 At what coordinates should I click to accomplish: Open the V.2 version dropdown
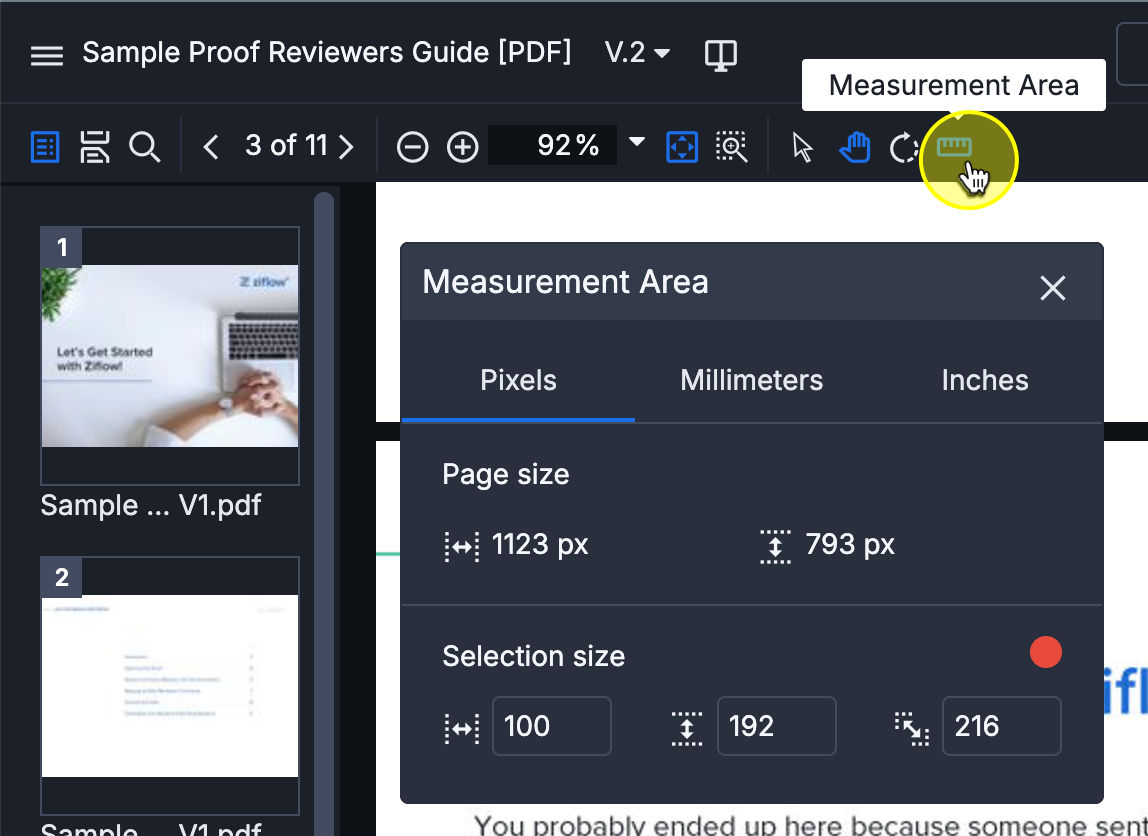coord(637,53)
